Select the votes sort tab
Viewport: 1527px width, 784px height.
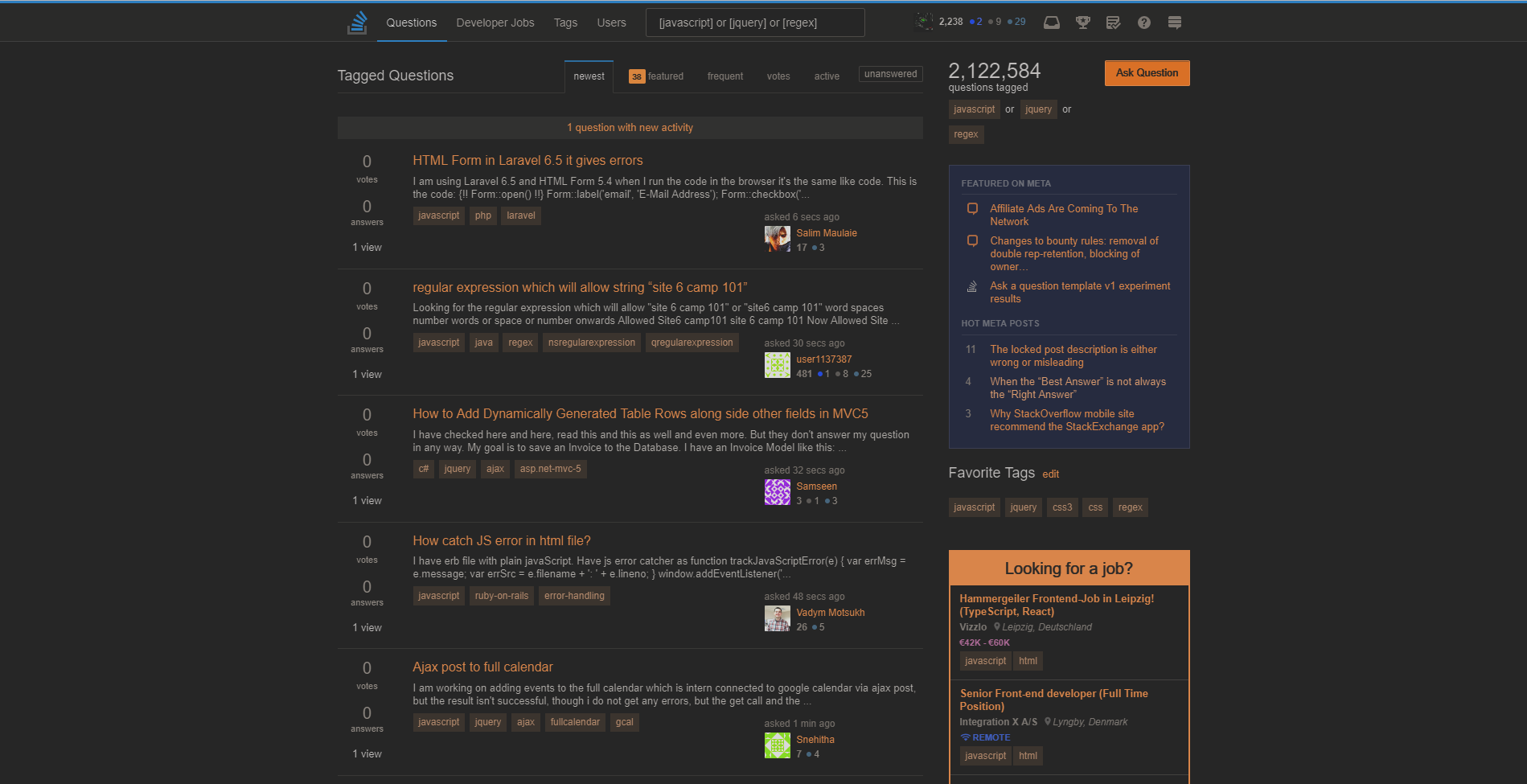click(778, 76)
